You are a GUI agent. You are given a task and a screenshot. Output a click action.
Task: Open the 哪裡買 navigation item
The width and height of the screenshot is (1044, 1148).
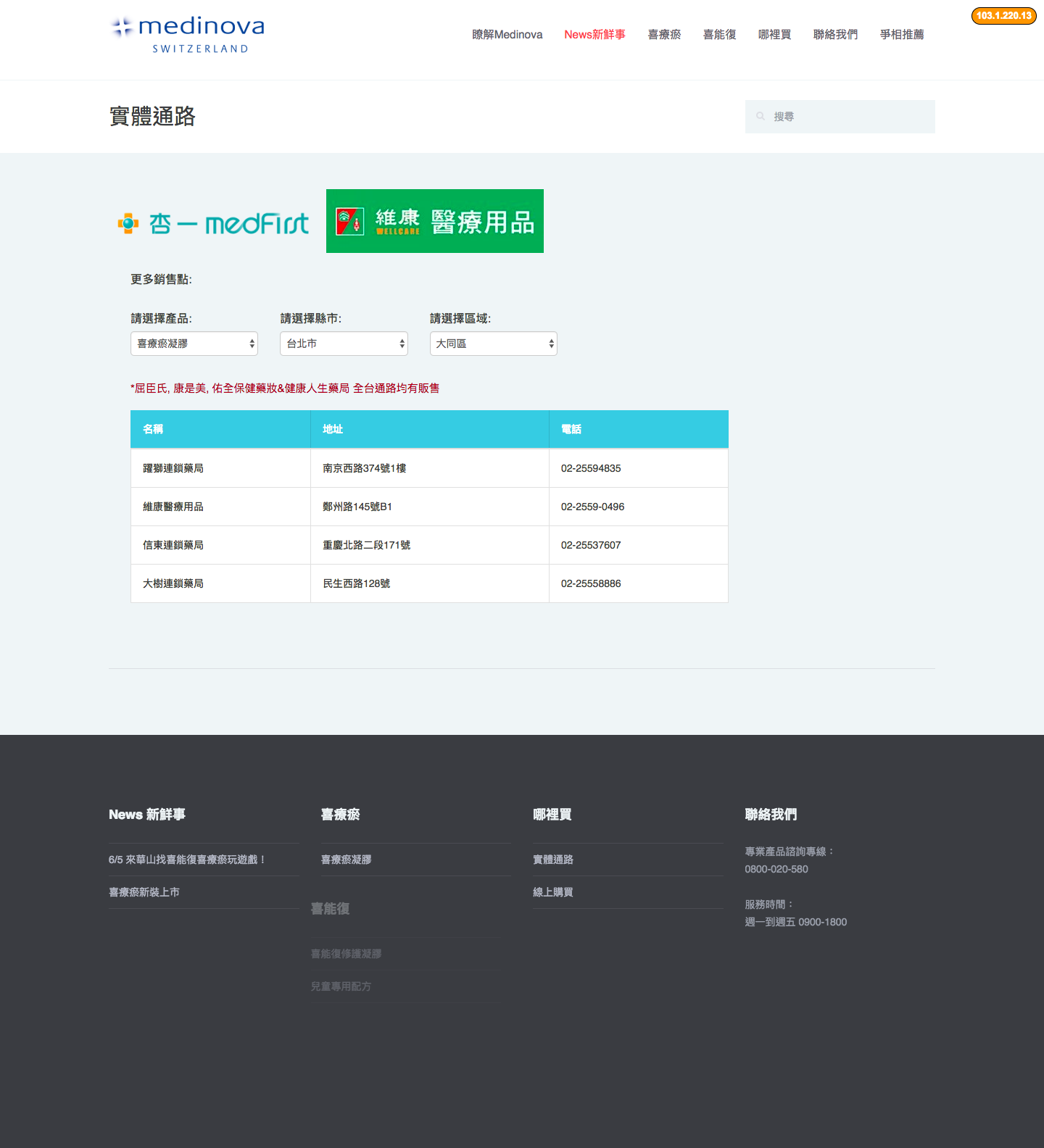774,35
